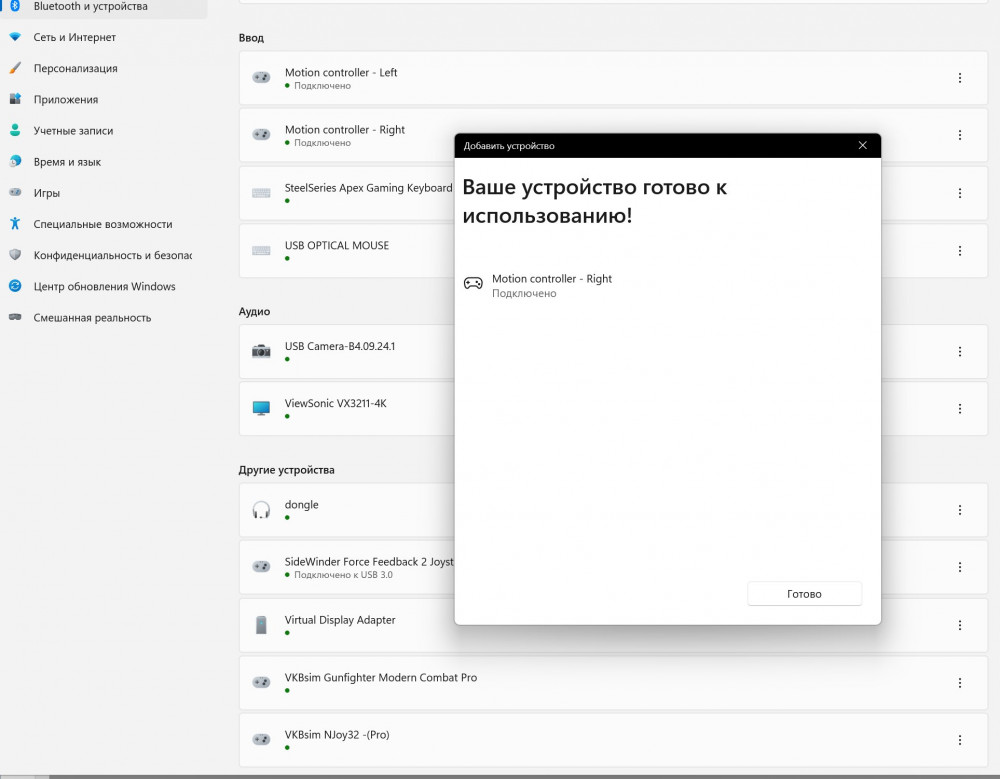The height and width of the screenshot is (779, 1000).
Task: Click the Смешанная реальность headset icon
Action: [x=15, y=317]
